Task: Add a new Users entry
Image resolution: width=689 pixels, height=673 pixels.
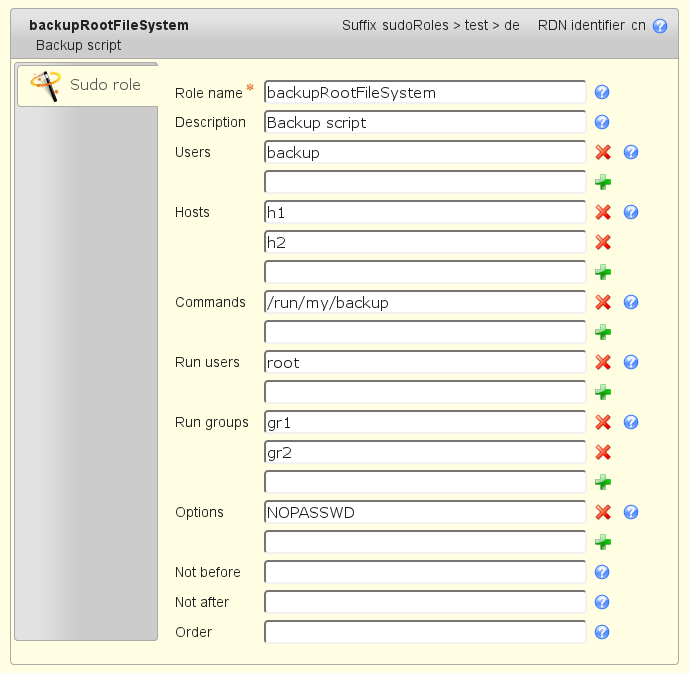Action: click(603, 182)
